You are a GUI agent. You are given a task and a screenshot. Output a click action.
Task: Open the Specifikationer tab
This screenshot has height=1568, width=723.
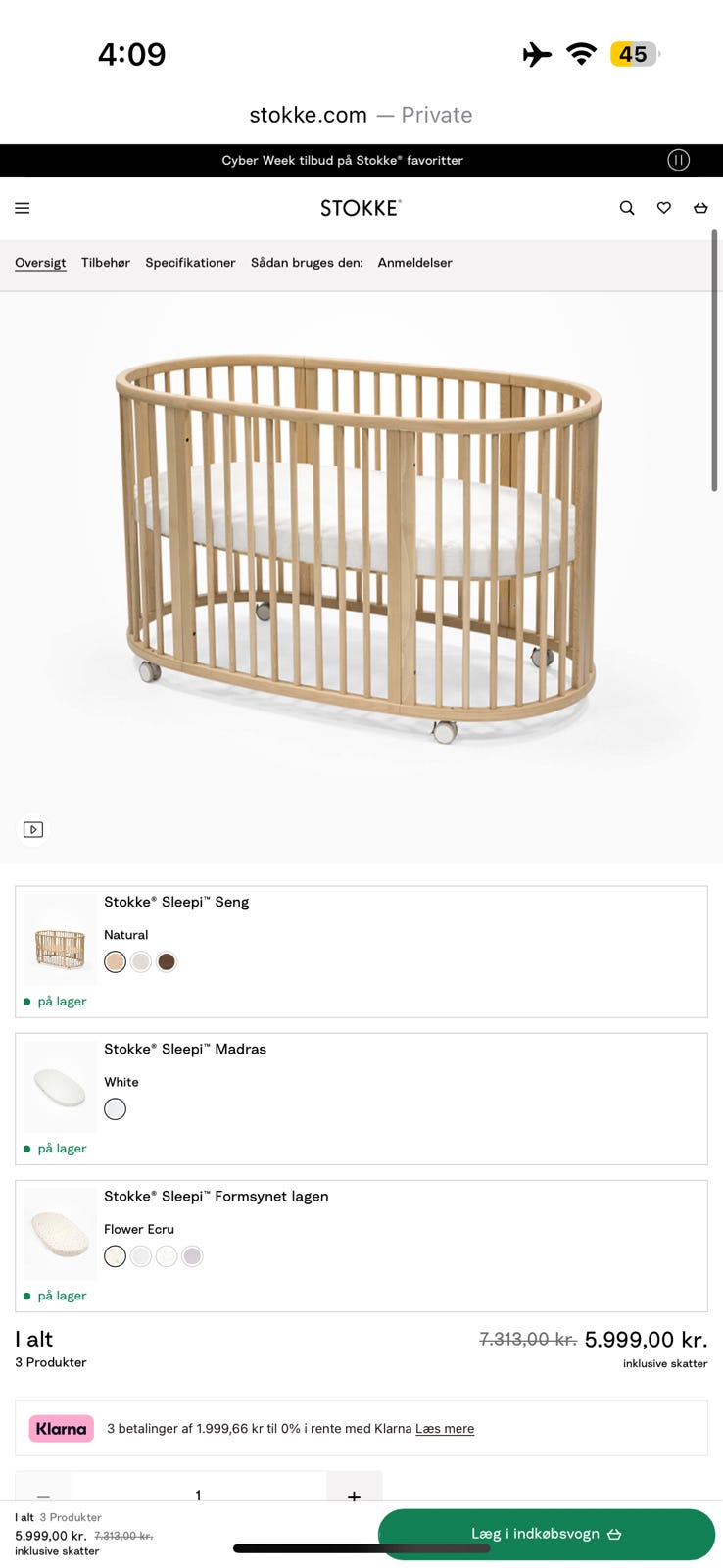tap(190, 263)
